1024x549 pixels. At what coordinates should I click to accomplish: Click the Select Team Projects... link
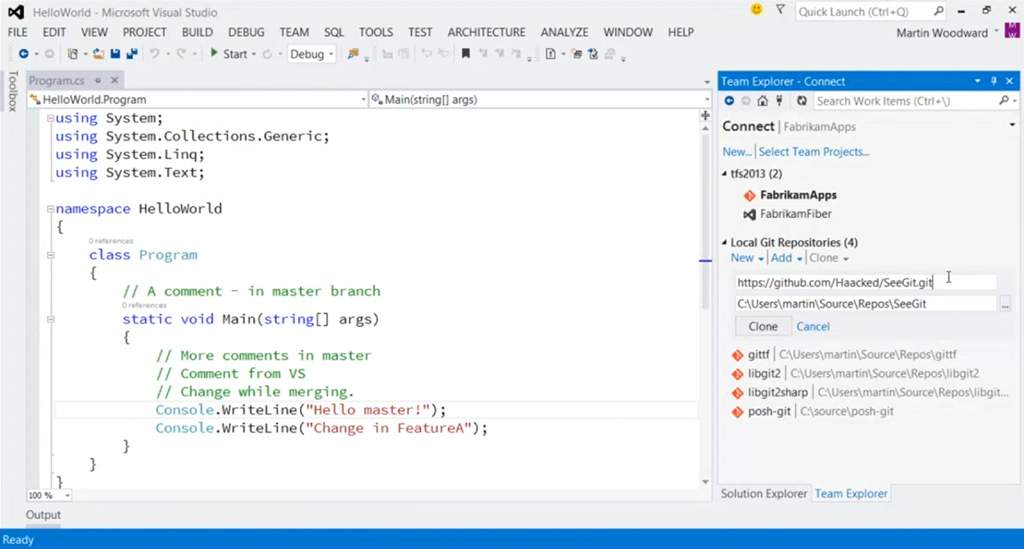click(814, 151)
